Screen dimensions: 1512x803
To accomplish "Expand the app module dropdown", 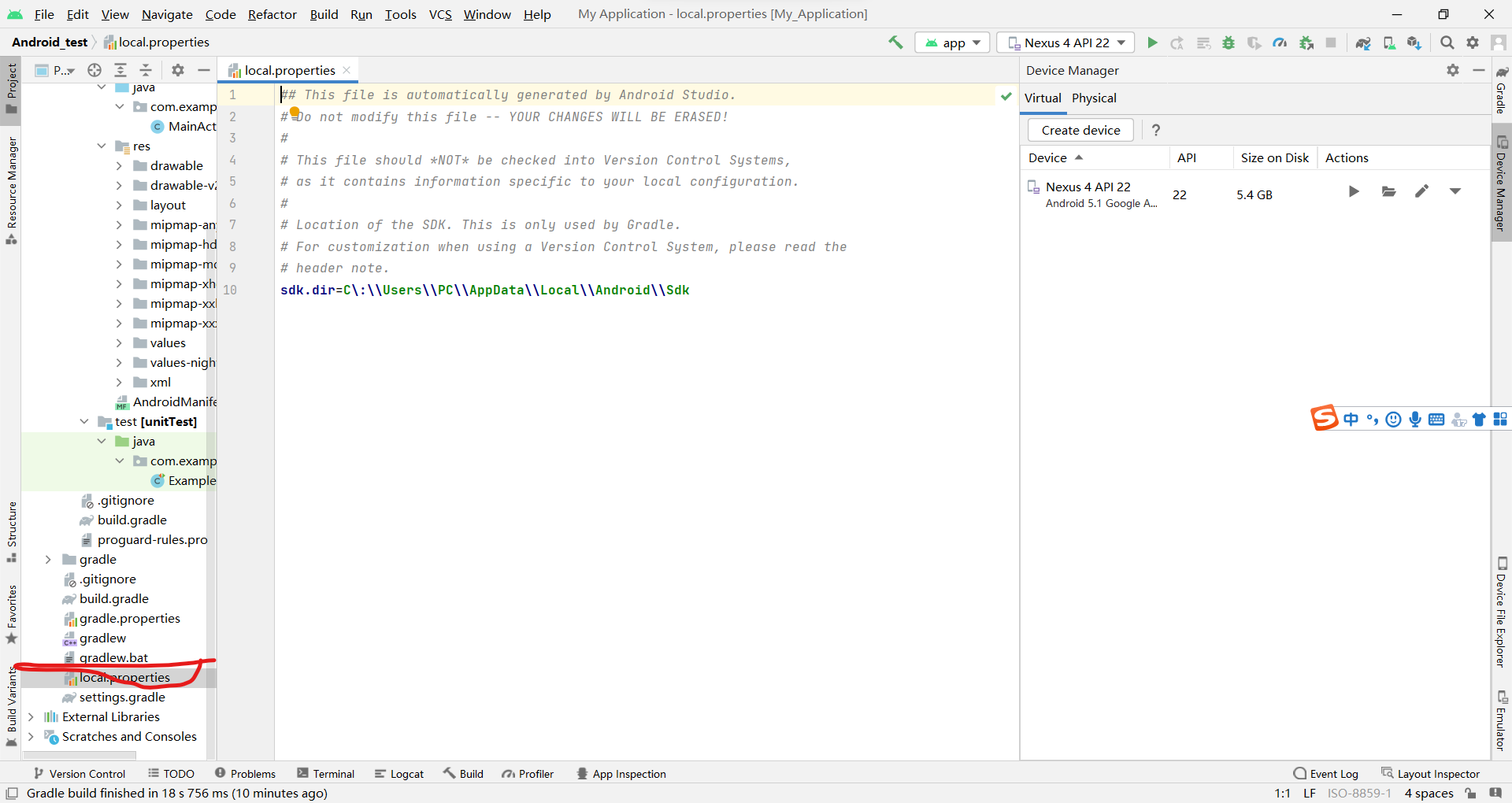I will tap(951, 43).
